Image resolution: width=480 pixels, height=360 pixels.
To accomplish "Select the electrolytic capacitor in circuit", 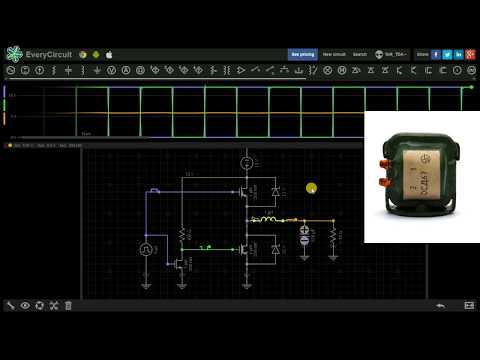I will point(304,235).
